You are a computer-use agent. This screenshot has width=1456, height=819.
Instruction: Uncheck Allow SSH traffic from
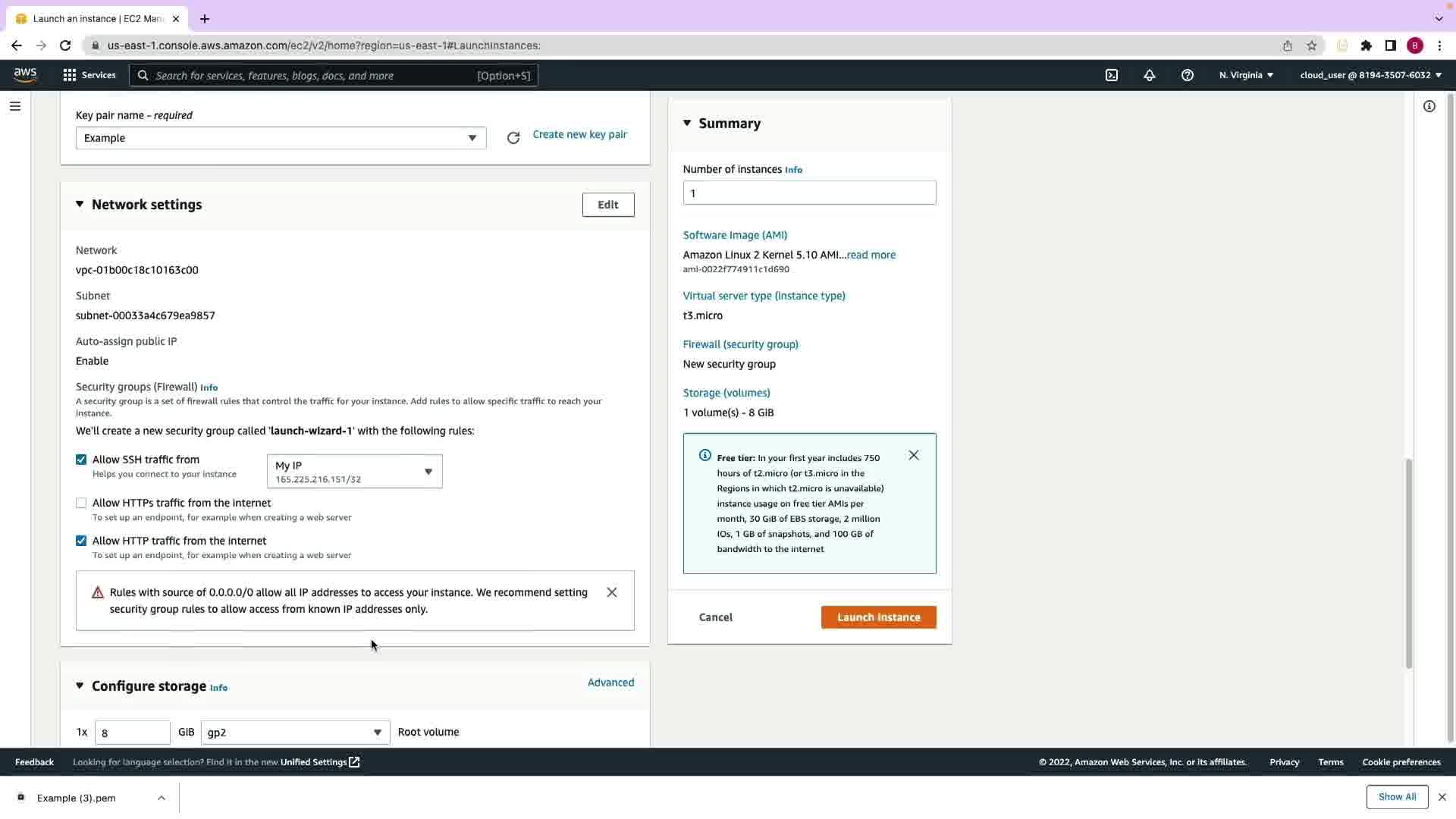[x=81, y=460]
